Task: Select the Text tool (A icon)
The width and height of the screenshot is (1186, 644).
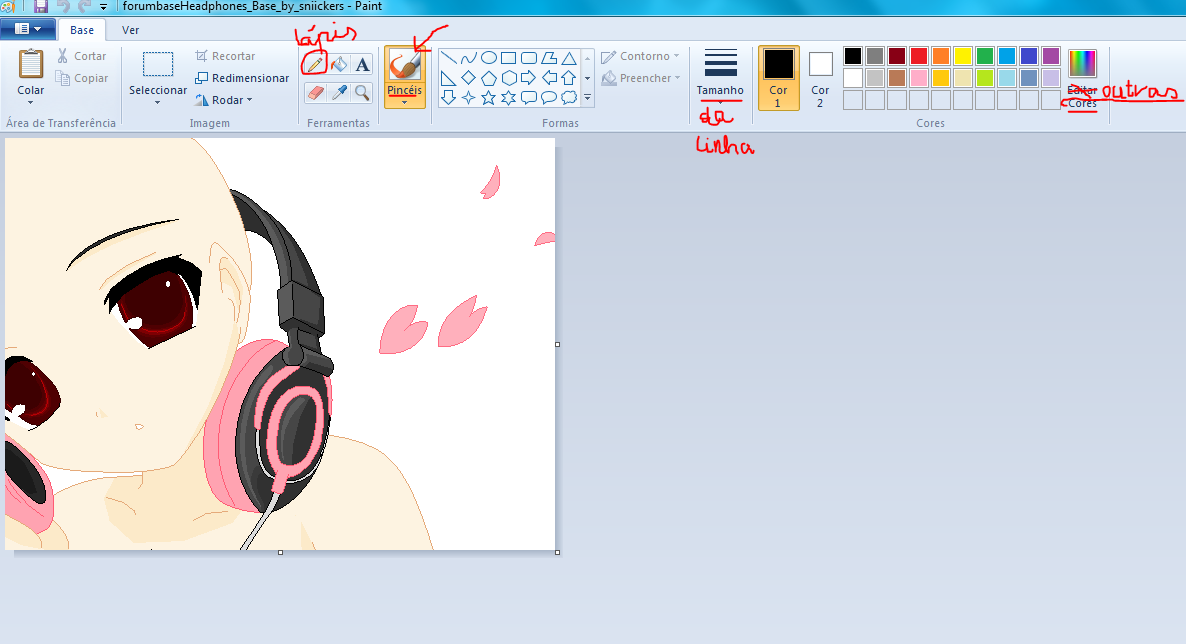Action: [x=363, y=64]
